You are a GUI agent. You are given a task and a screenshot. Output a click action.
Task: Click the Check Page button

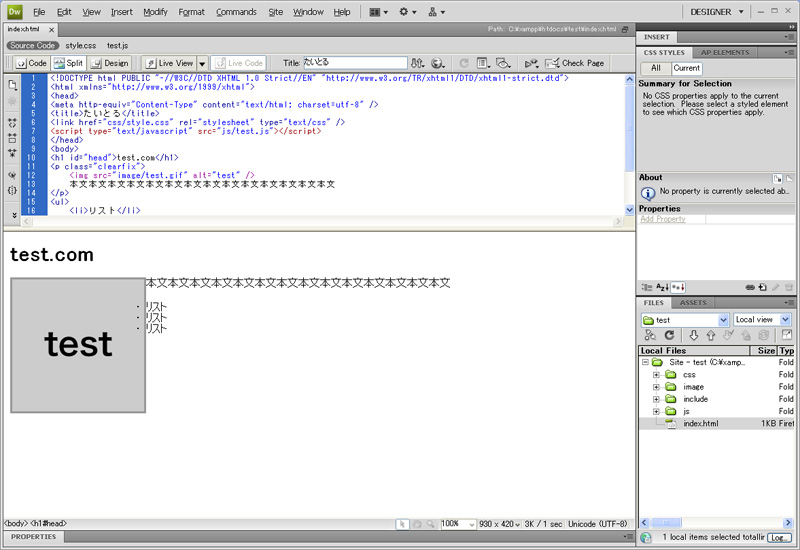(574, 63)
